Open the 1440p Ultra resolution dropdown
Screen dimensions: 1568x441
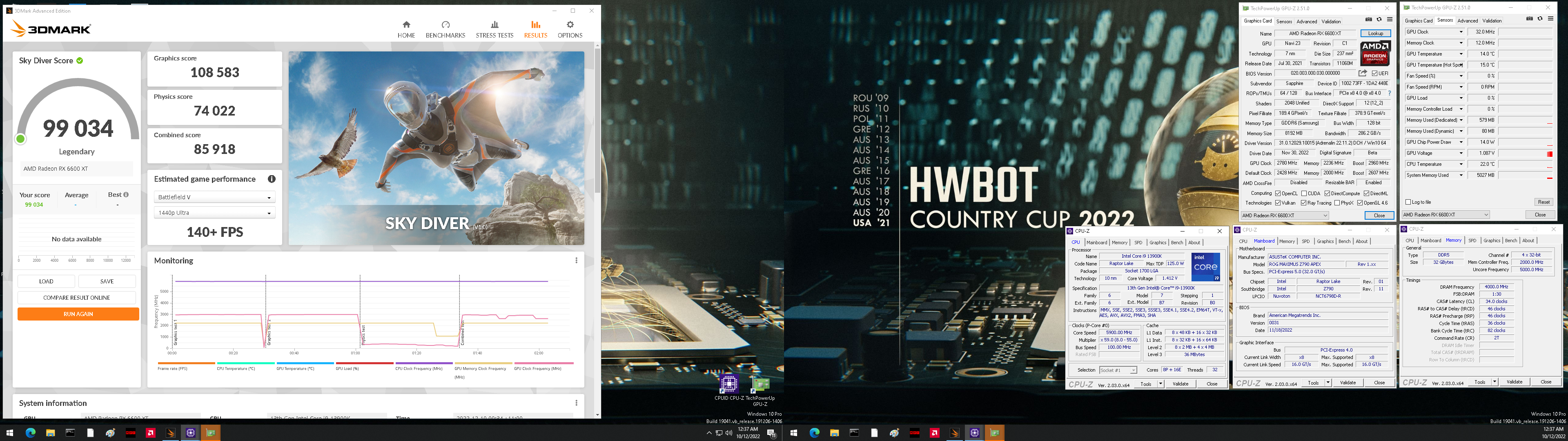pyautogui.click(x=214, y=213)
